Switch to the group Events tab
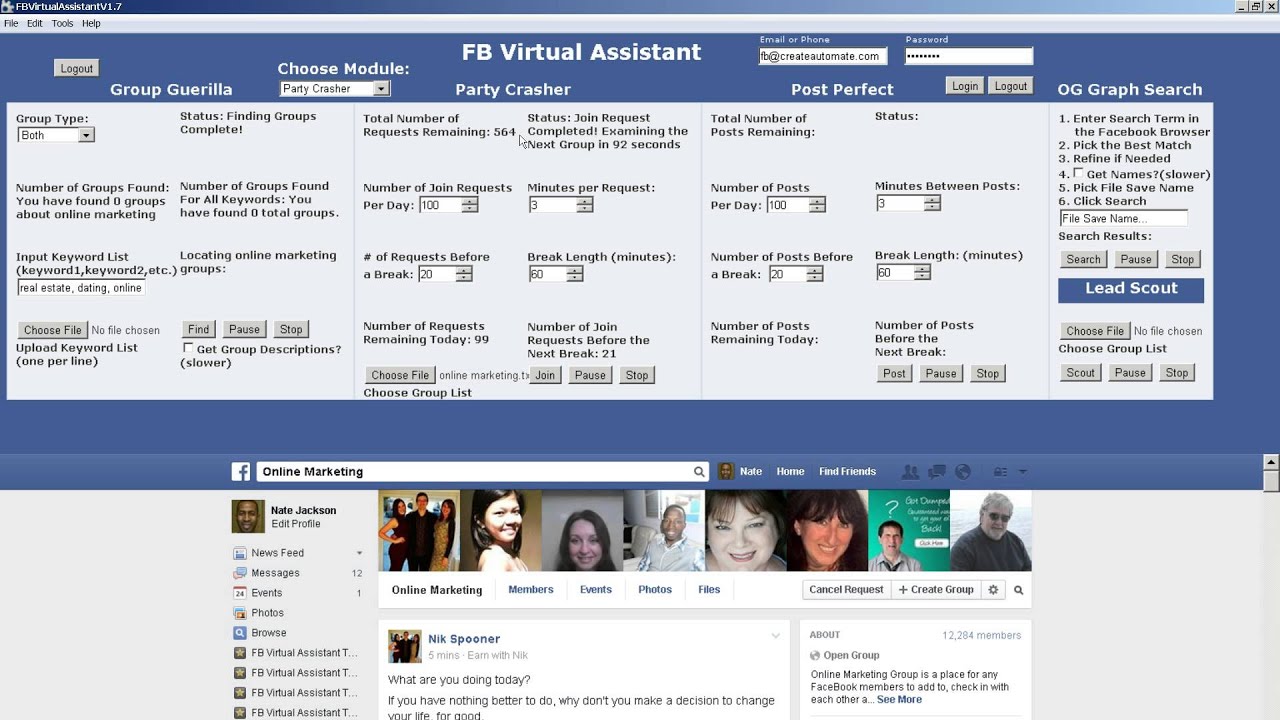 tap(596, 590)
